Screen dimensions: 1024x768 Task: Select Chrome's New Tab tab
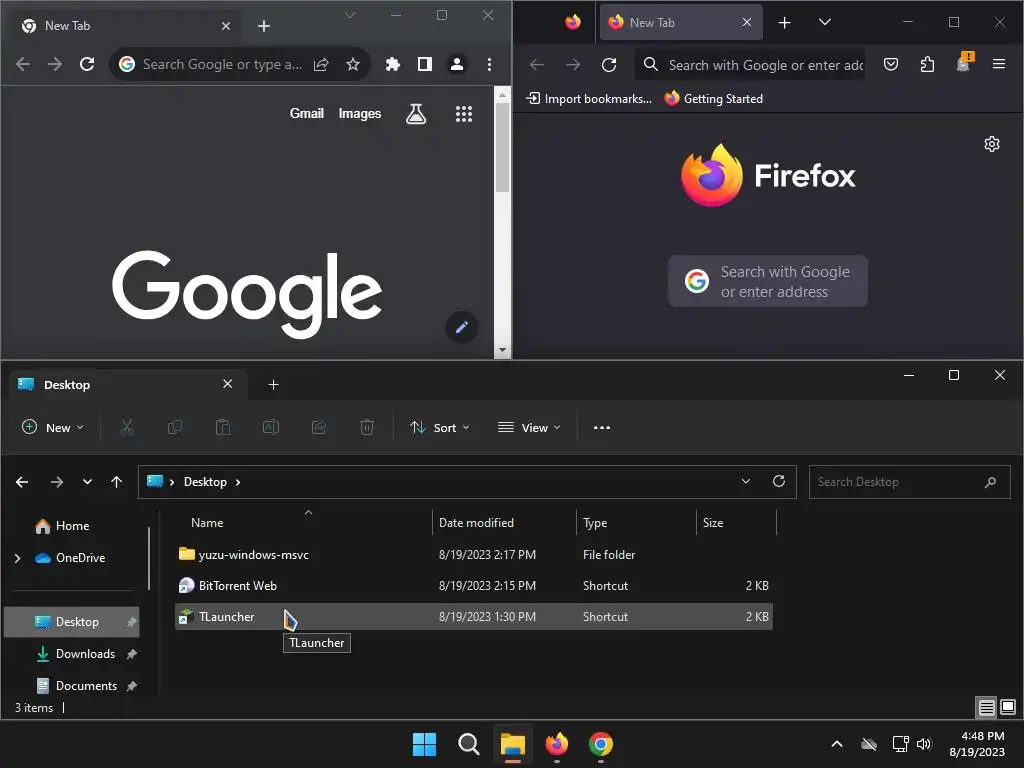coord(125,26)
